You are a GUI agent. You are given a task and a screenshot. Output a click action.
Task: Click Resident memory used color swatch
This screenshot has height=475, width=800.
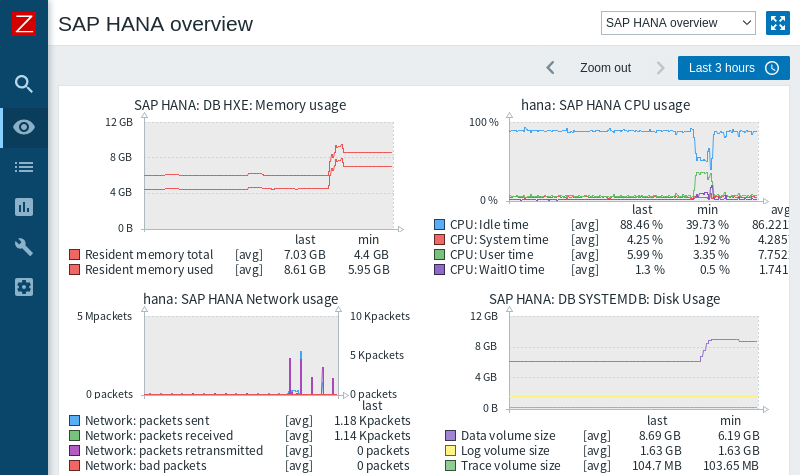[x=74, y=269]
